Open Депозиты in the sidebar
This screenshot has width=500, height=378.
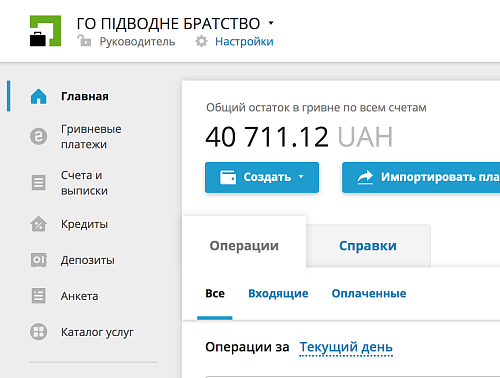click(88, 260)
